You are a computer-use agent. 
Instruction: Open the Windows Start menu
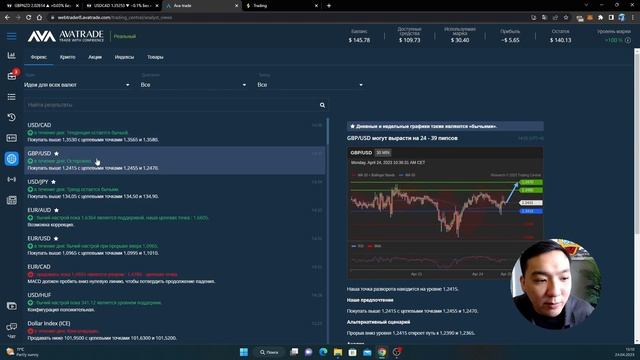click(x=244, y=352)
